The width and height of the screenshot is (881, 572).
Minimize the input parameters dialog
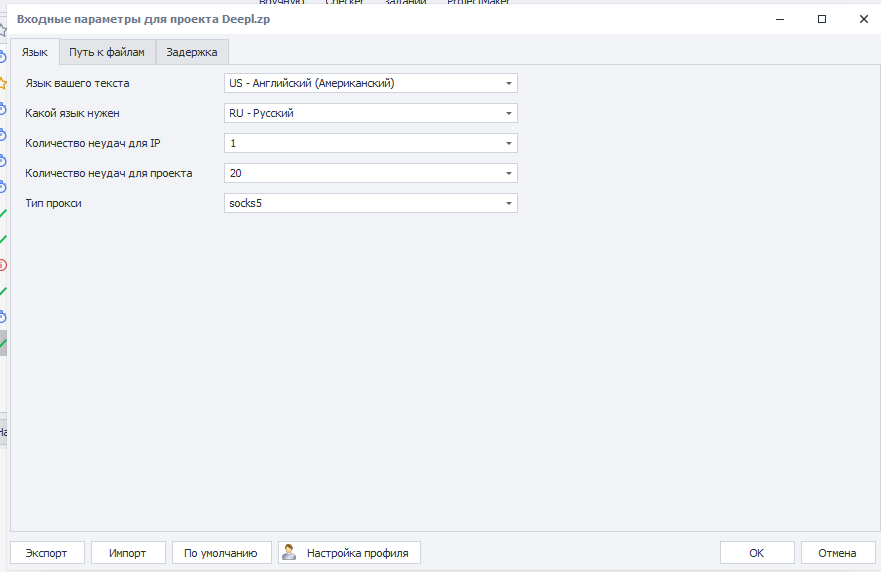click(780, 19)
